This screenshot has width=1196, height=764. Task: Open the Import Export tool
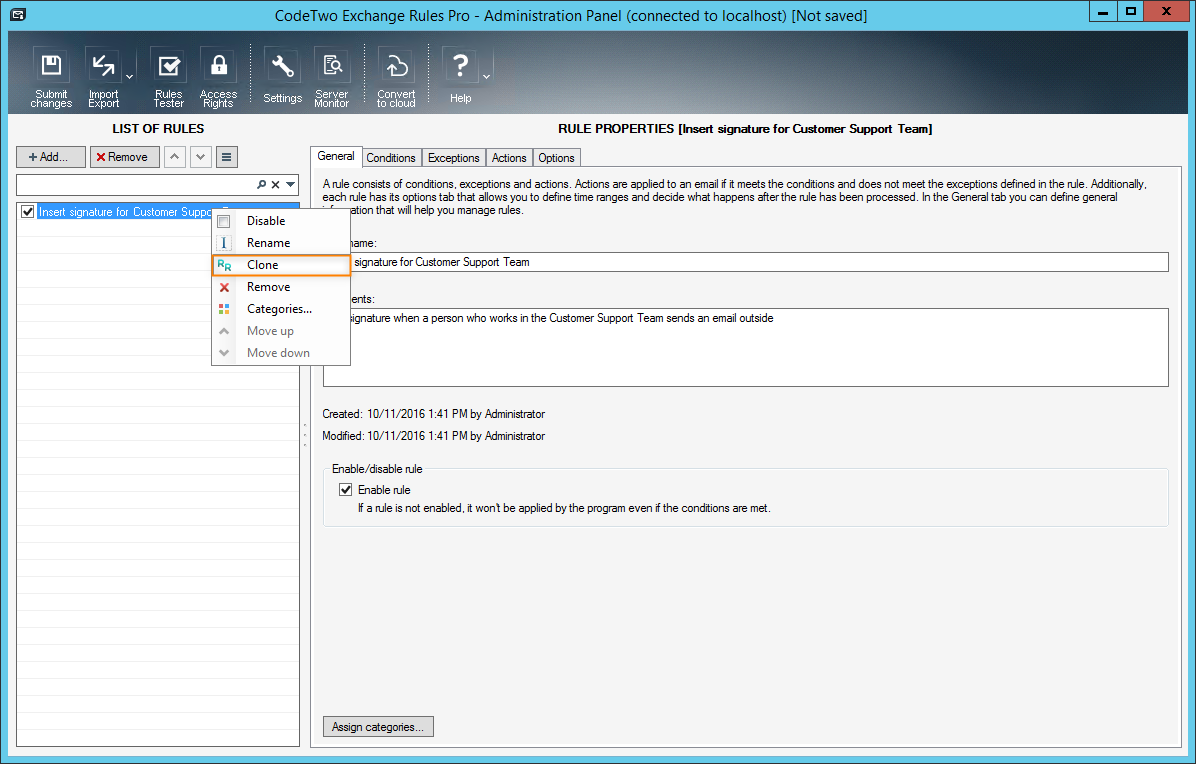pos(104,77)
